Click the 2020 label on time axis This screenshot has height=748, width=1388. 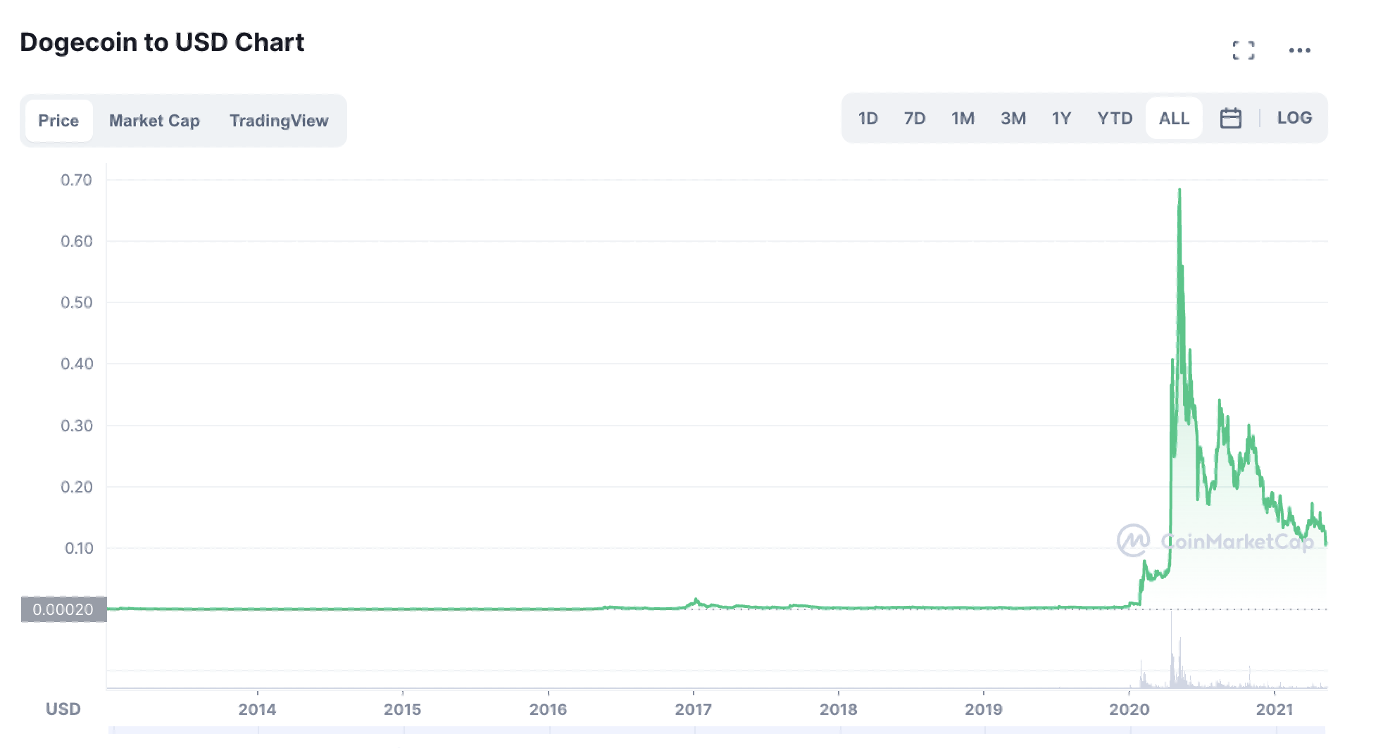tap(1129, 709)
